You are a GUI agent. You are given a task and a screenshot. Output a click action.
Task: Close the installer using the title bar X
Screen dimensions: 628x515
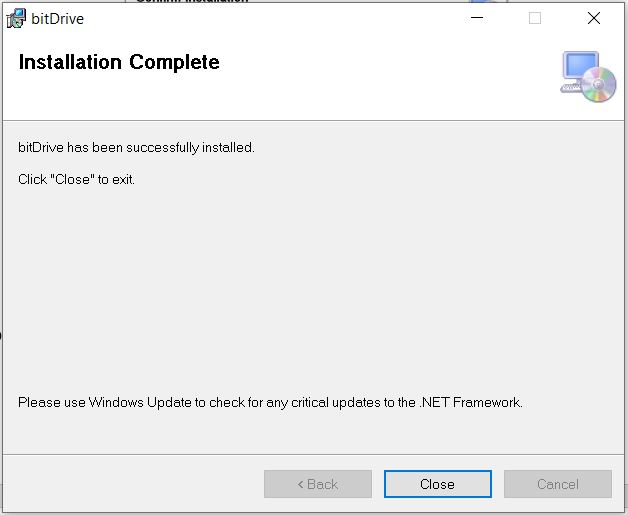coord(594,18)
